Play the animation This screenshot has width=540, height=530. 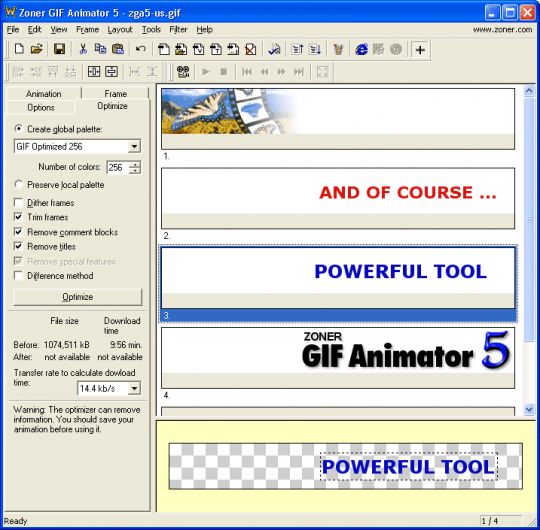tap(206, 72)
